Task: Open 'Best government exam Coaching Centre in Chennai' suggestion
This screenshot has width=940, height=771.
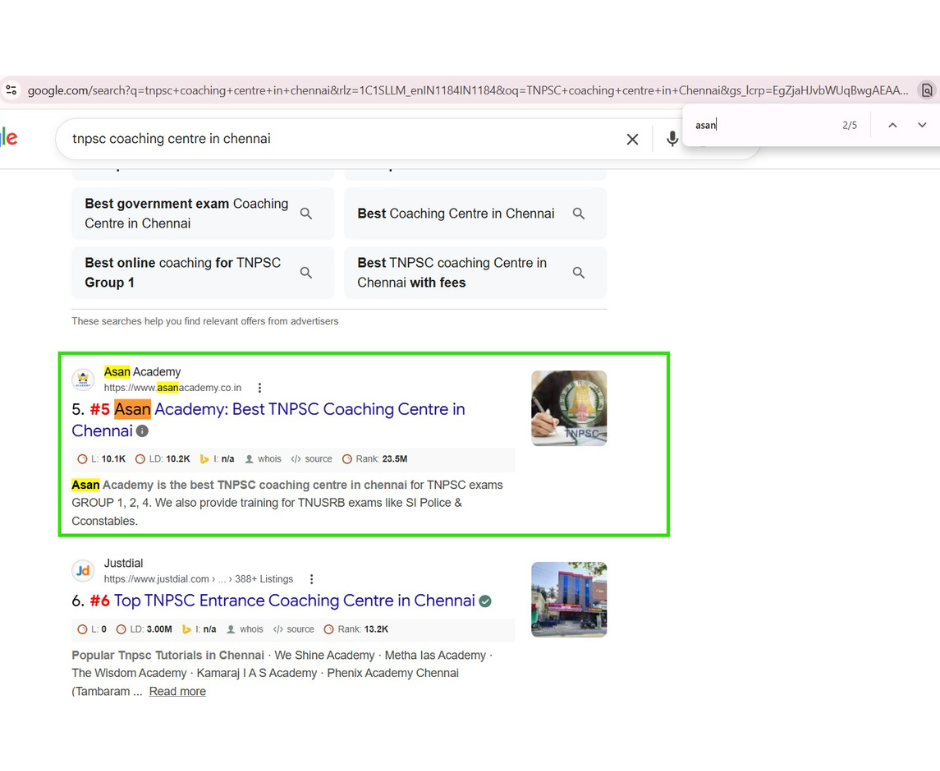Action: 203,213
